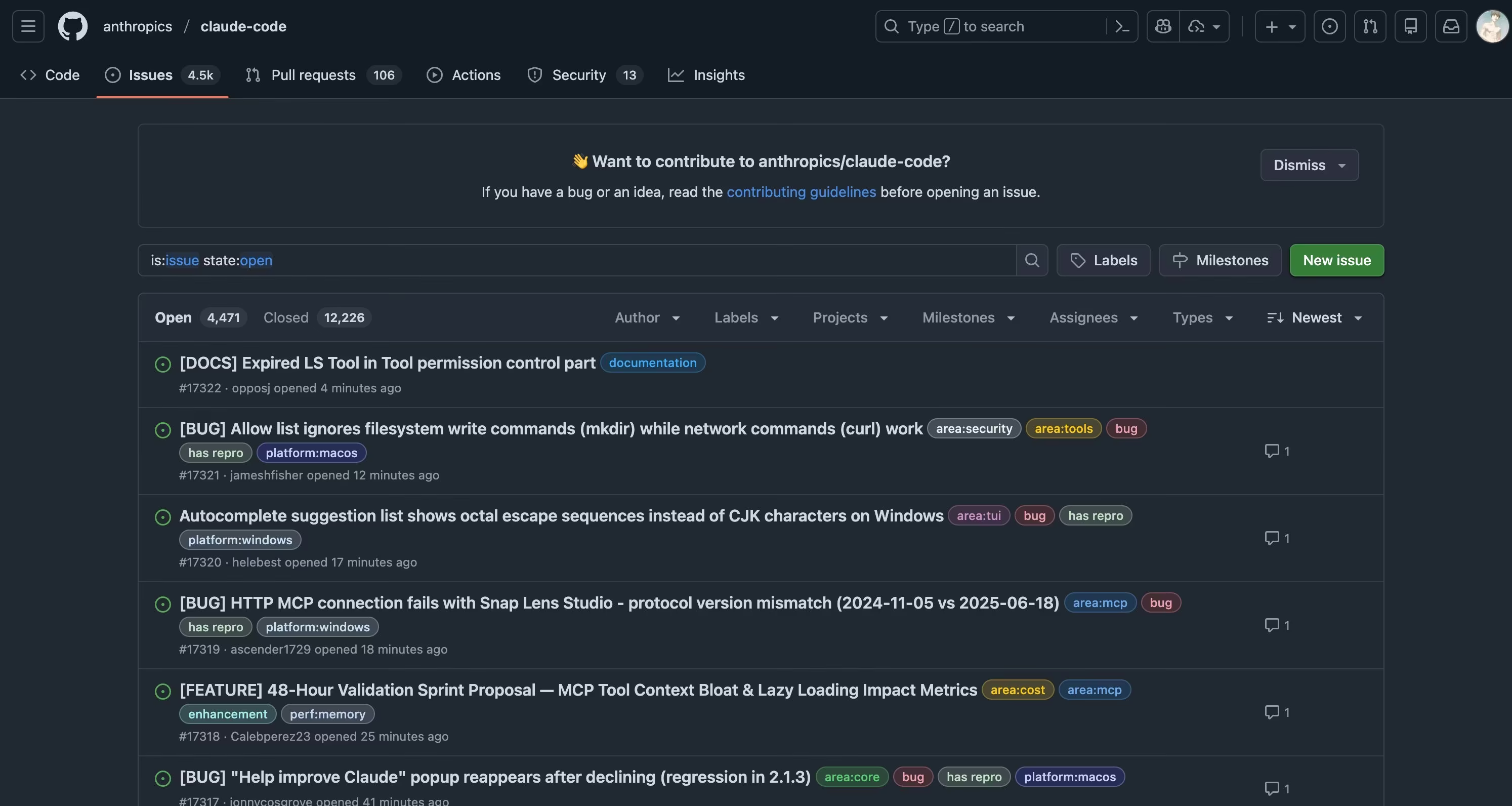Viewport: 1512px width, 806px height.
Task: Click the open-status icon of issue #17318
Action: pyautogui.click(x=162, y=691)
